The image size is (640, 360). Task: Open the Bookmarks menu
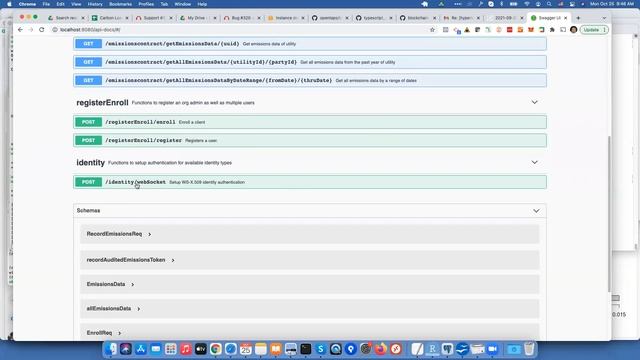(x=120, y=4)
